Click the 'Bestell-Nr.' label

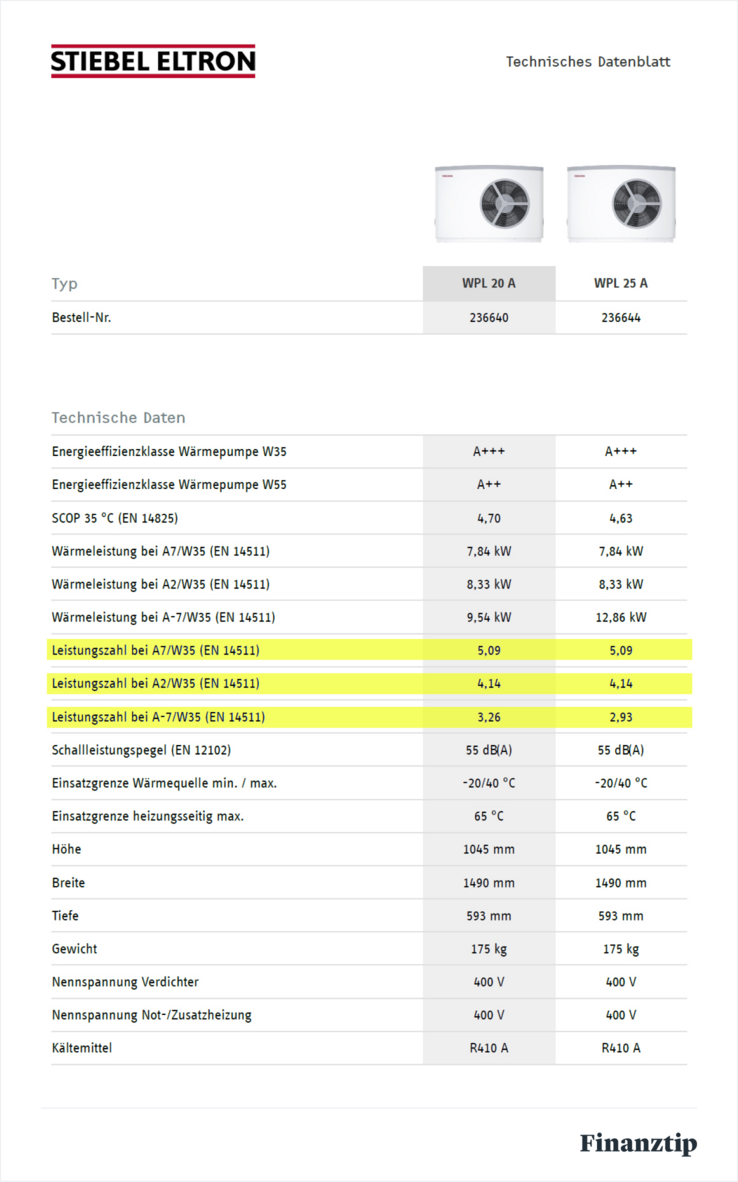(81, 317)
